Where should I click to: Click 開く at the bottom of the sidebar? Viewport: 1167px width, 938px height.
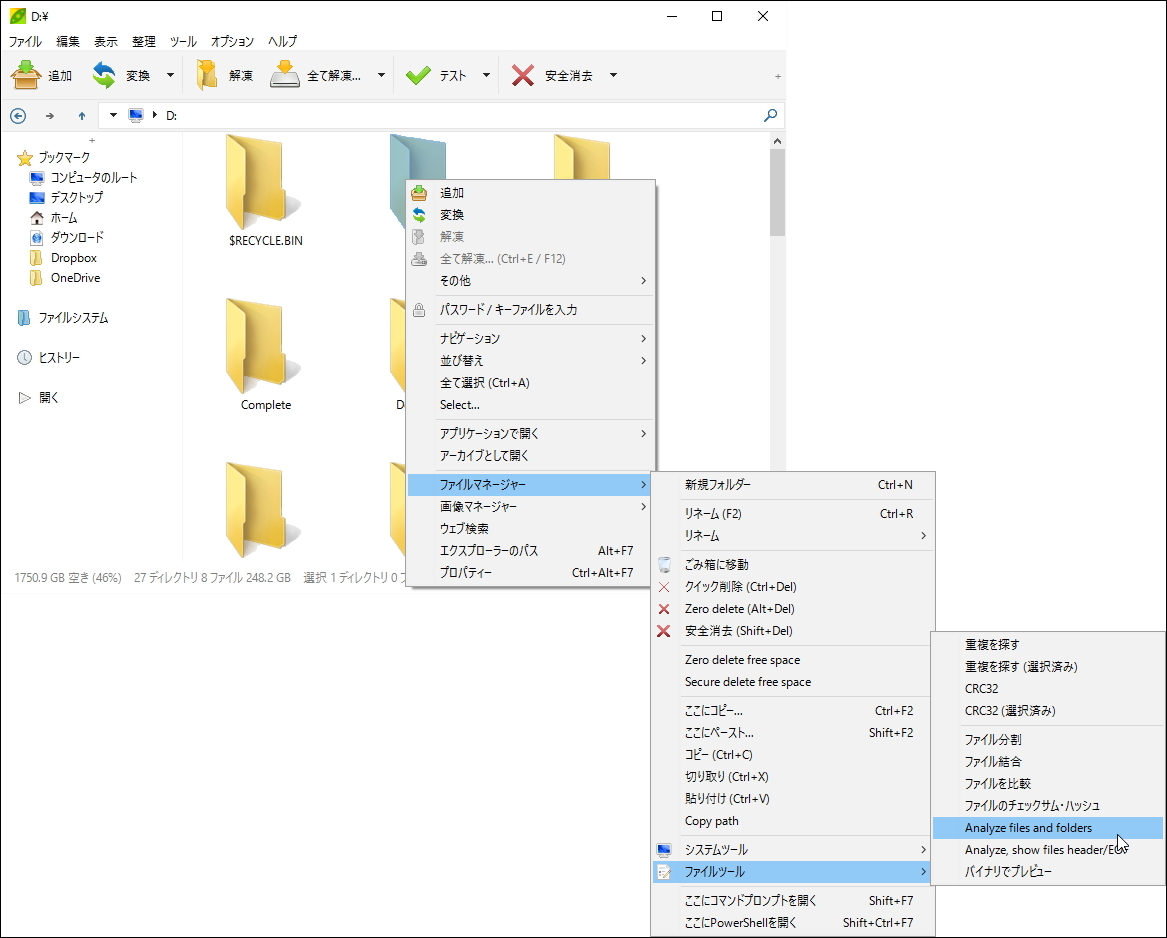click(47, 397)
